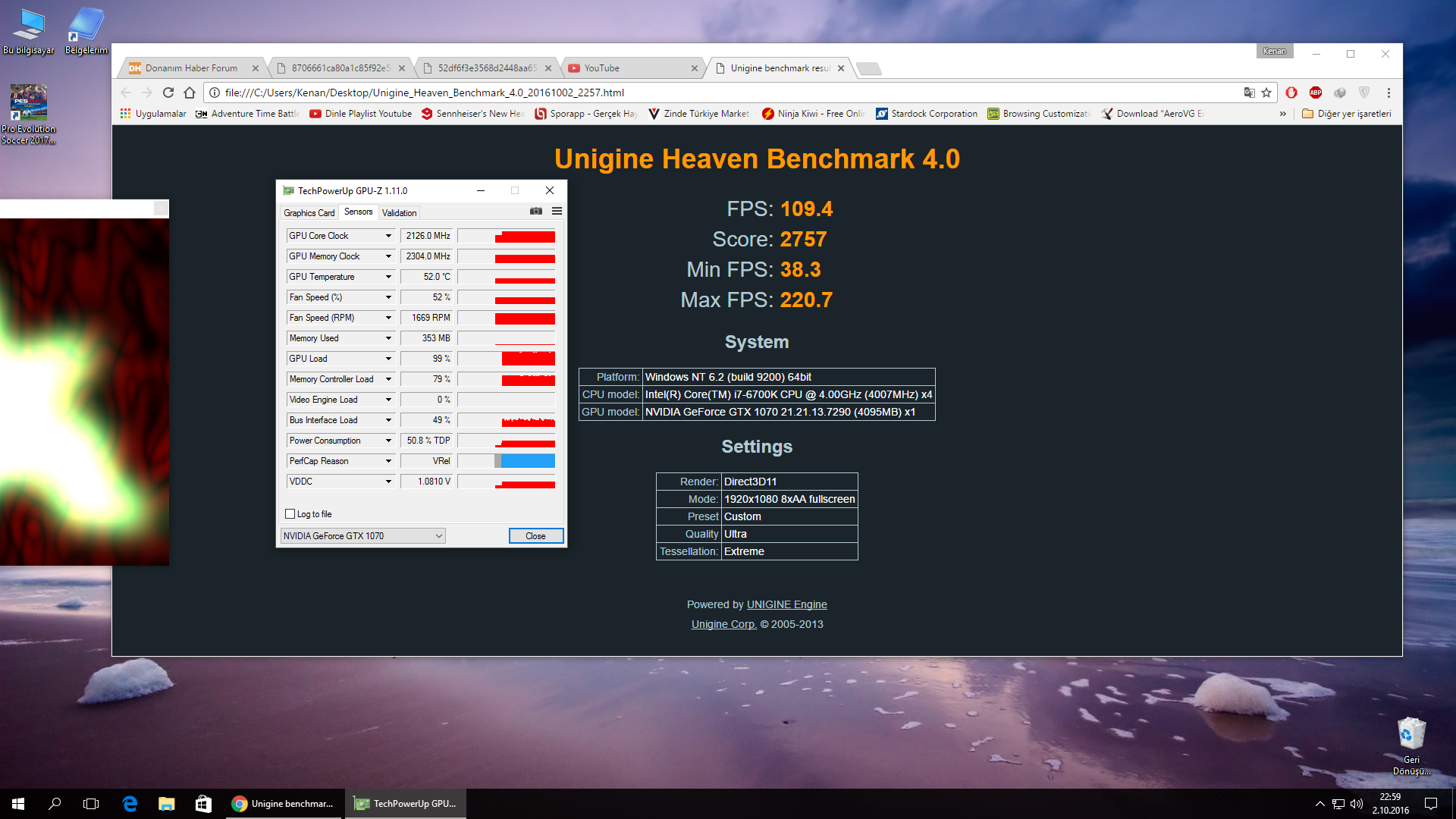
Task: Open the GPU-Z hamburger menu icon
Action: point(557,212)
